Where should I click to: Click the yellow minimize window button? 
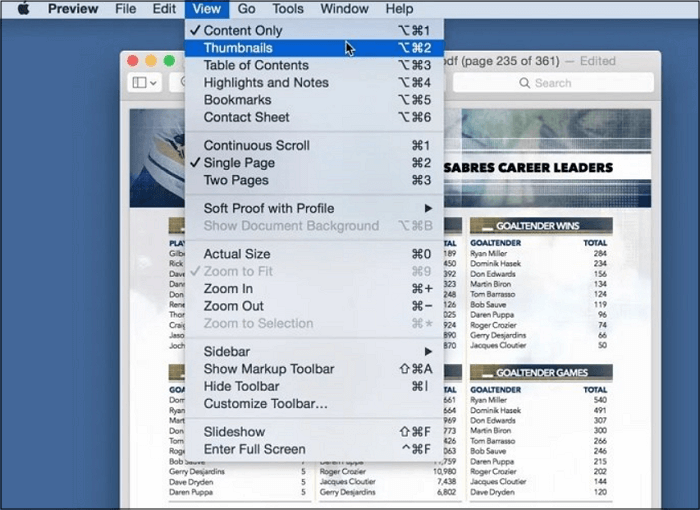[x=151, y=61]
